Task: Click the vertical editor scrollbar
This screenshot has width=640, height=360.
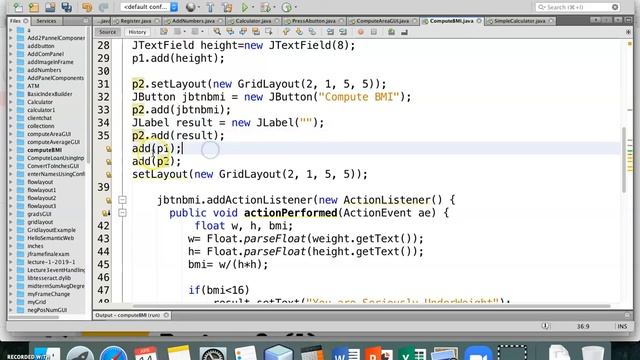Action: 624,159
